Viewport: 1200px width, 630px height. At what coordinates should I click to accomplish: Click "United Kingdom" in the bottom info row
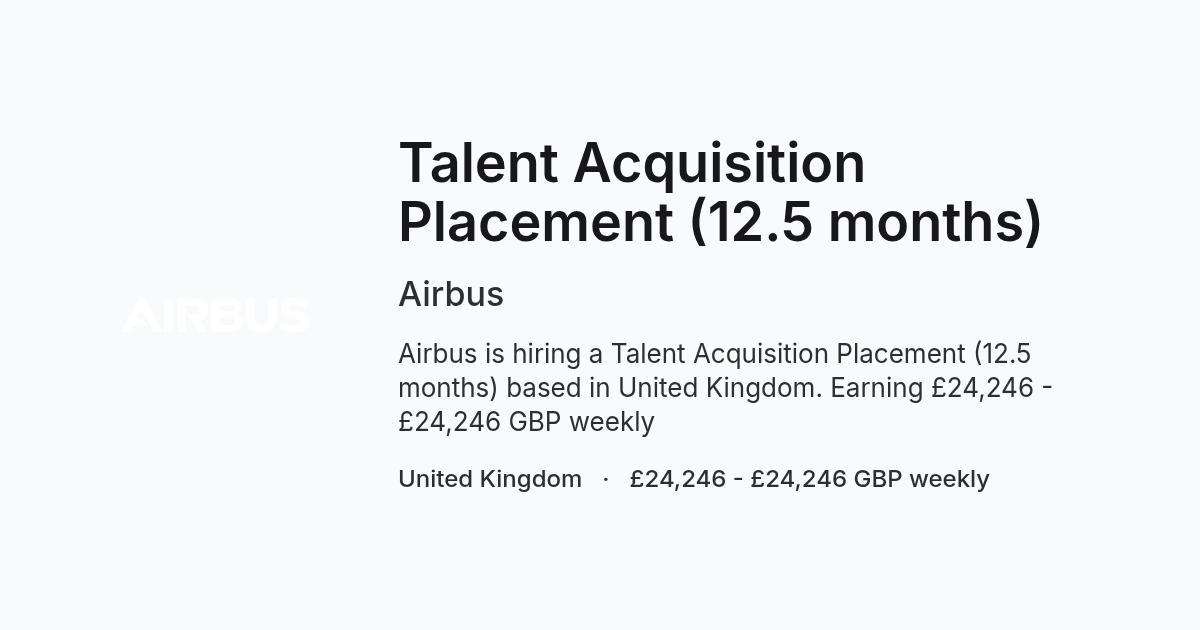click(x=490, y=479)
